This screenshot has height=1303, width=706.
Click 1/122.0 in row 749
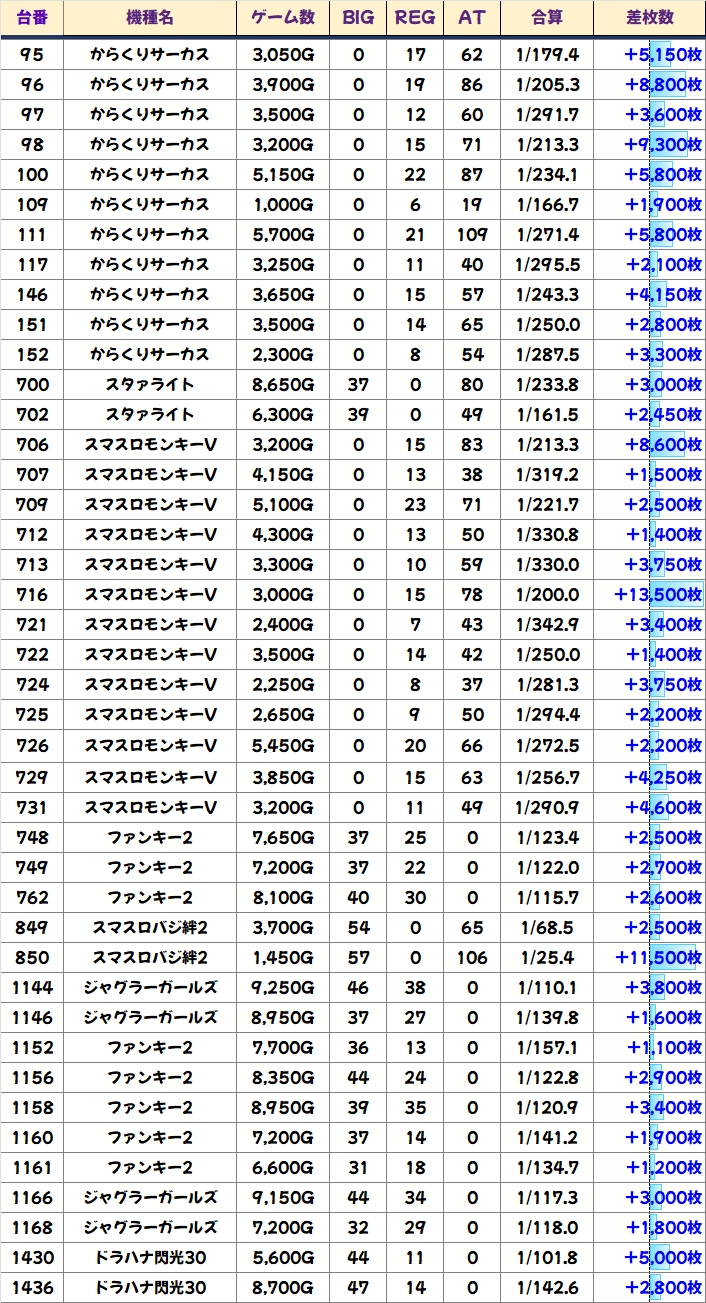(x=547, y=867)
